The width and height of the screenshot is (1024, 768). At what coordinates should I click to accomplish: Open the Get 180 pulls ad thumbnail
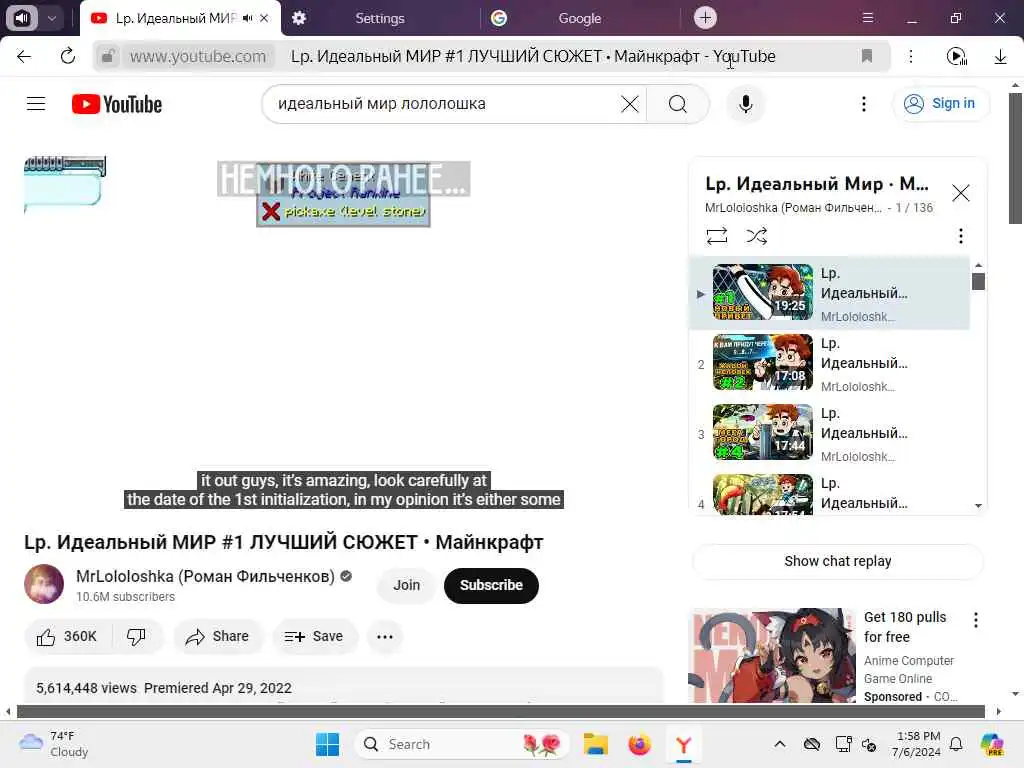774,656
